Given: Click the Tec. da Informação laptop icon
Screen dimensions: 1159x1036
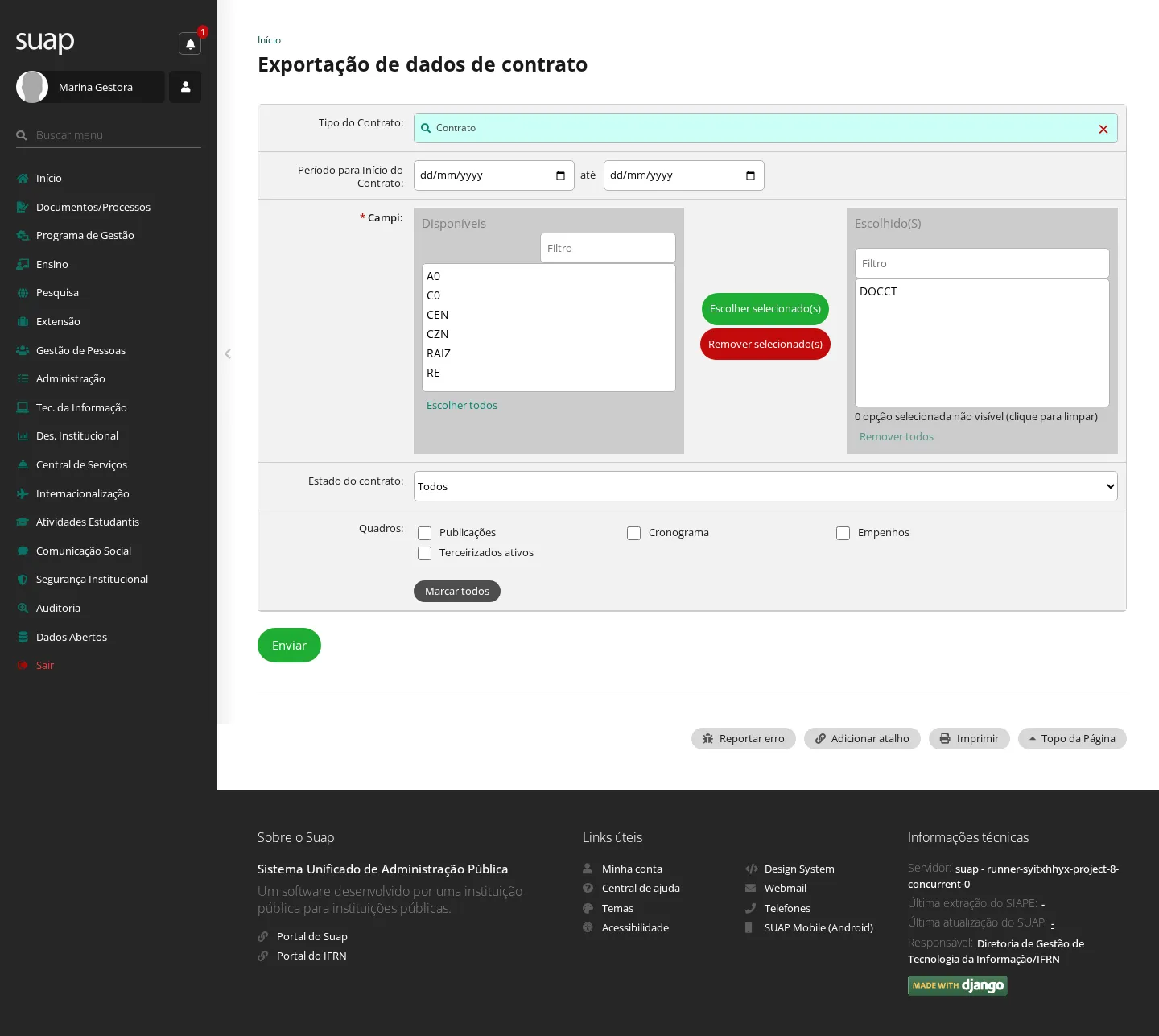Looking at the screenshot, I should pyautogui.click(x=23, y=407).
